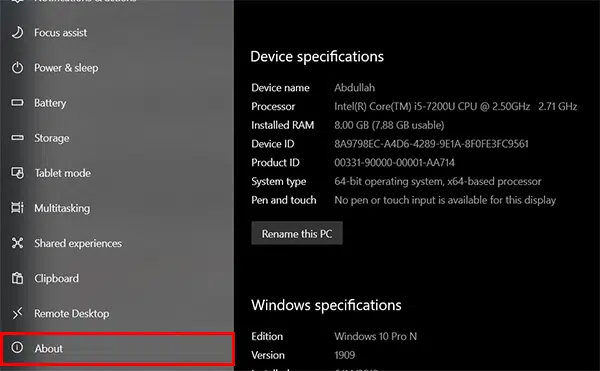Click the Rename this PC button
The height and width of the screenshot is (371, 600).
[297, 233]
